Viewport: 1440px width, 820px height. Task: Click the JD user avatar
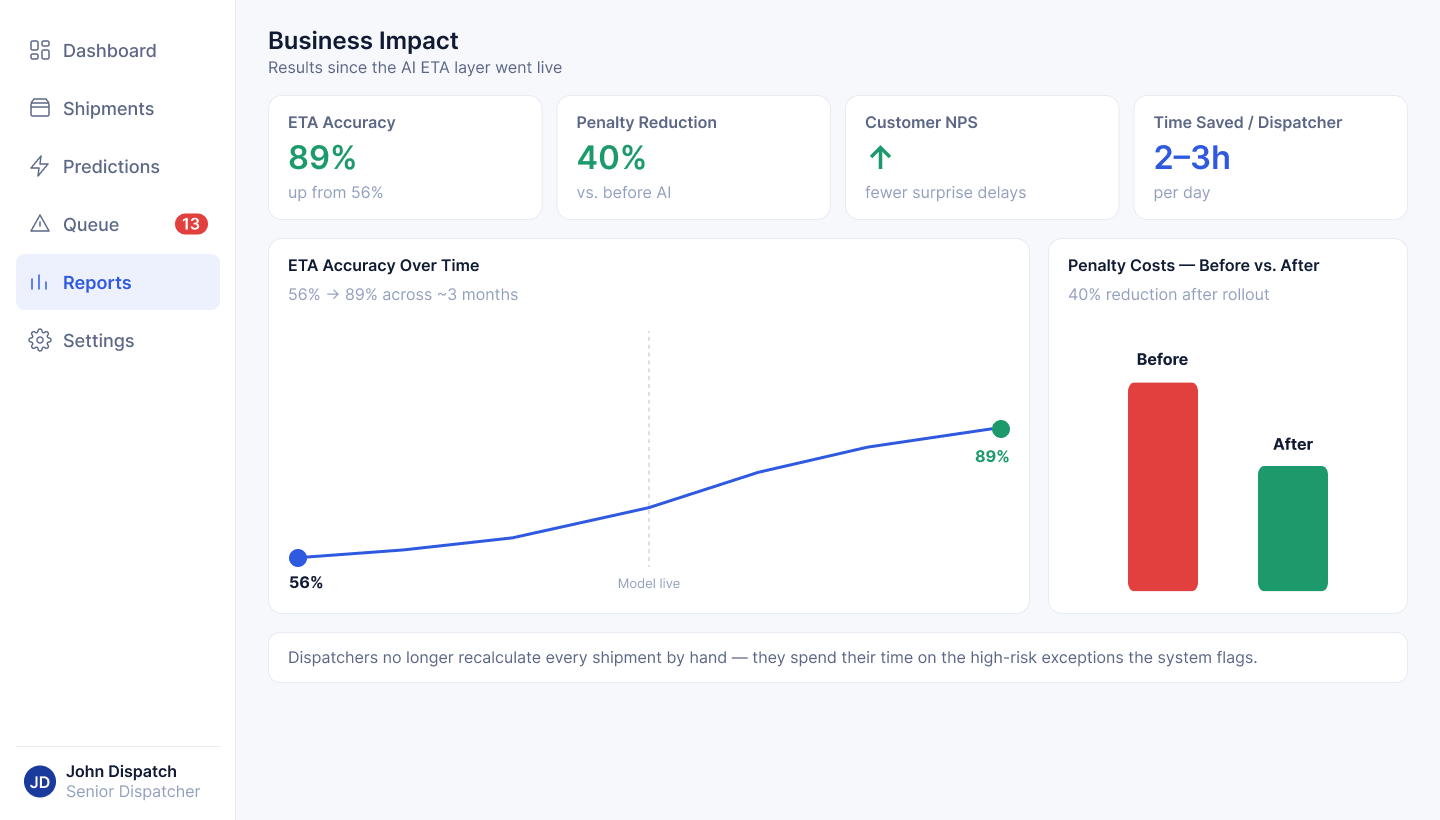pos(40,782)
